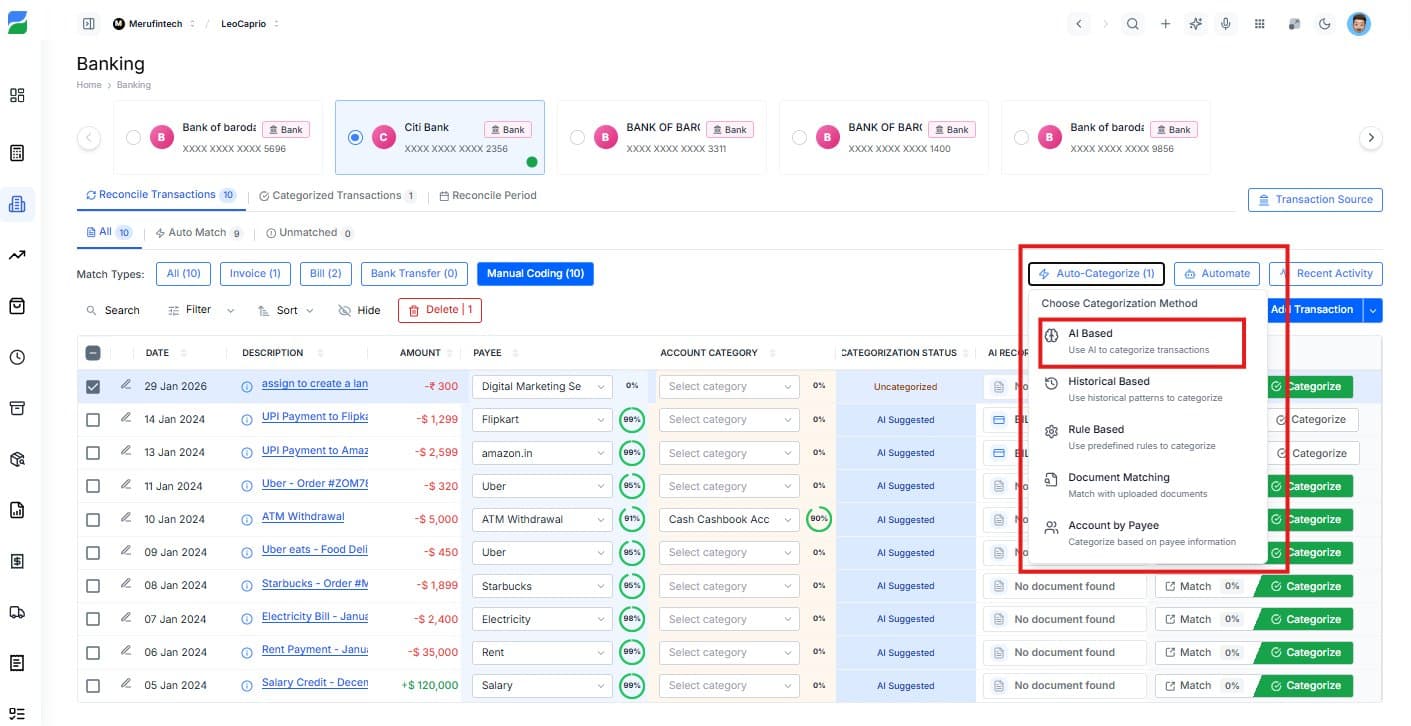Select the Banking icon in the sidebar
This screenshot has width=1411, height=726.
click(16, 203)
